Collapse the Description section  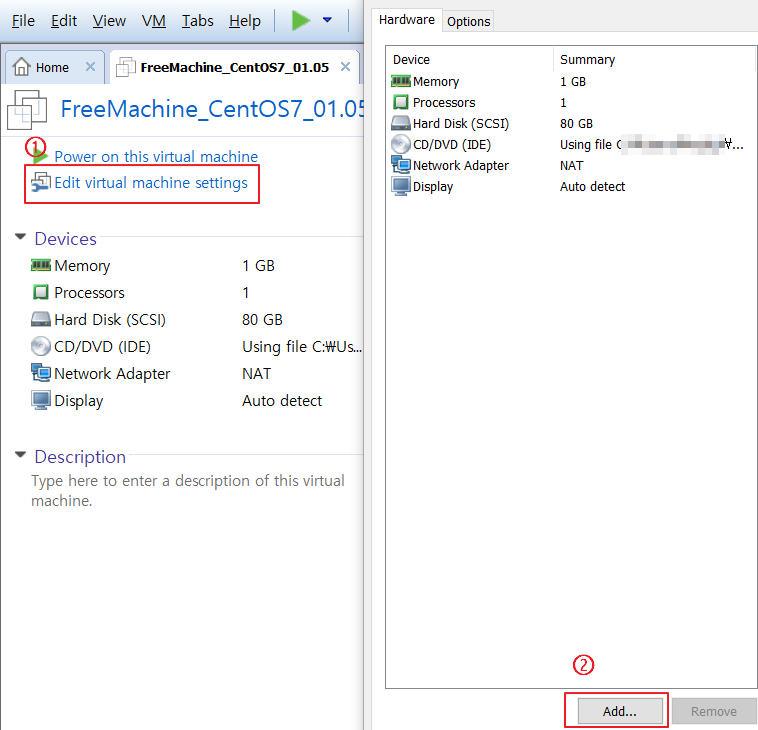(20, 454)
